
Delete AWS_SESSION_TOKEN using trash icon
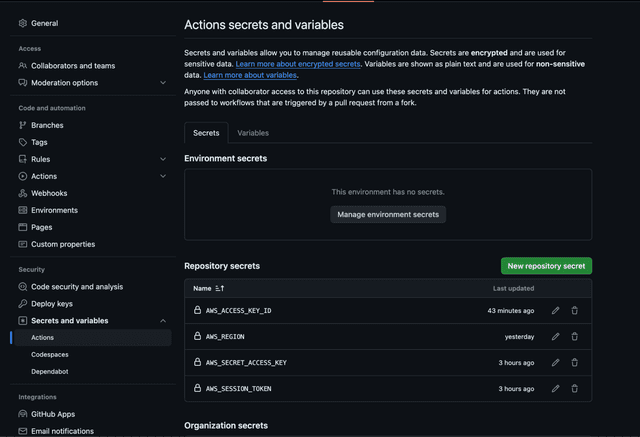pos(575,389)
